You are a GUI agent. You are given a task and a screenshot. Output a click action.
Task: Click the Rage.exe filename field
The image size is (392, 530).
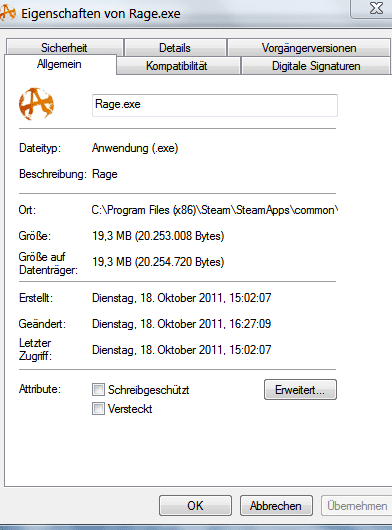pos(215,105)
